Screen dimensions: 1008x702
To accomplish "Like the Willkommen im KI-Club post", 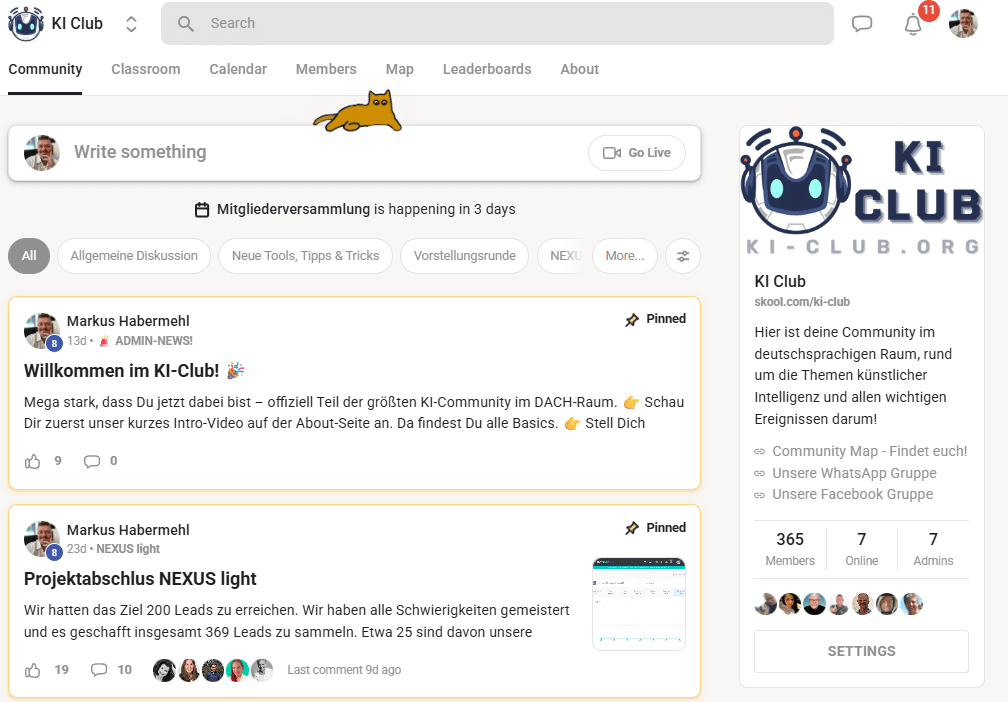I will 33,461.
